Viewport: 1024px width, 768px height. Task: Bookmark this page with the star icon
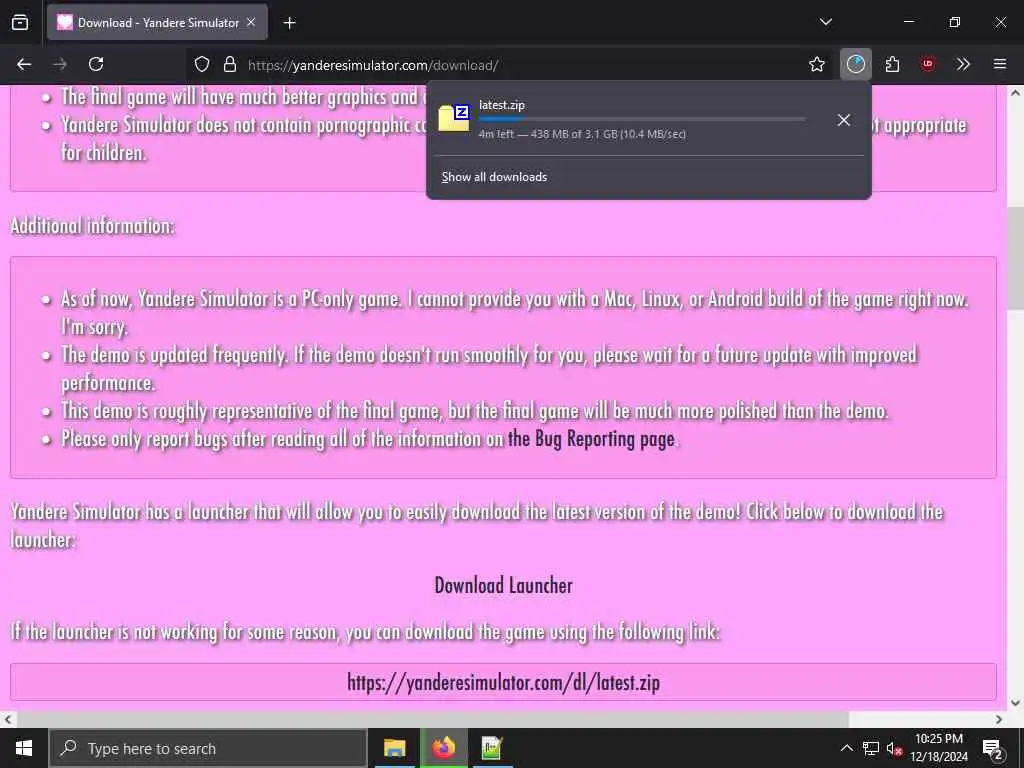(x=816, y=64)
